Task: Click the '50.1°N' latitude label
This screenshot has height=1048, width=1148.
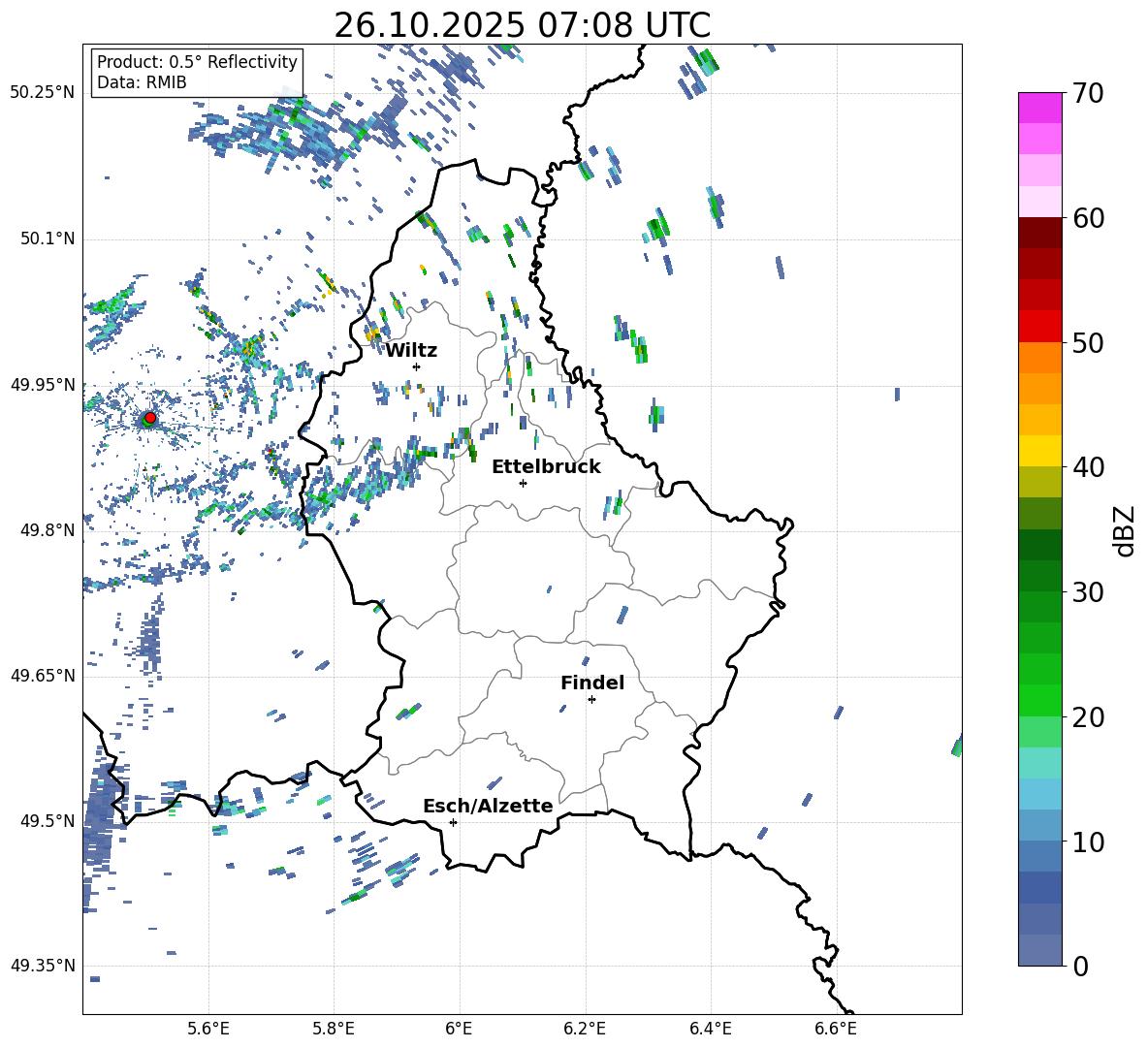Action: pos(48,238)
